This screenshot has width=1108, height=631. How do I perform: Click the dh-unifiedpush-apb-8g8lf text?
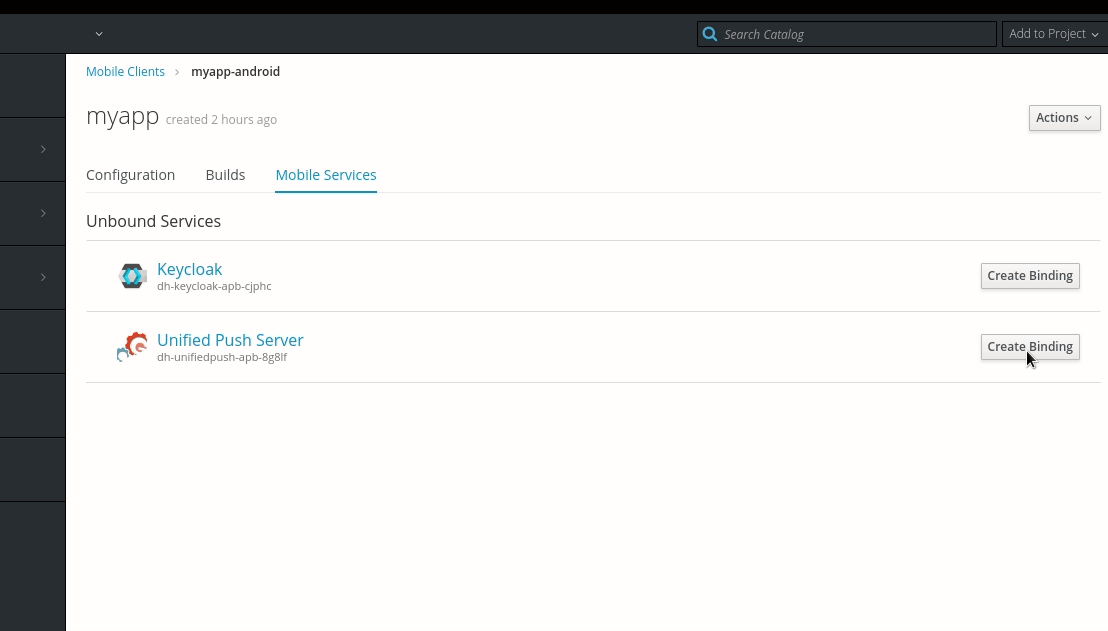tap(222, 357)
